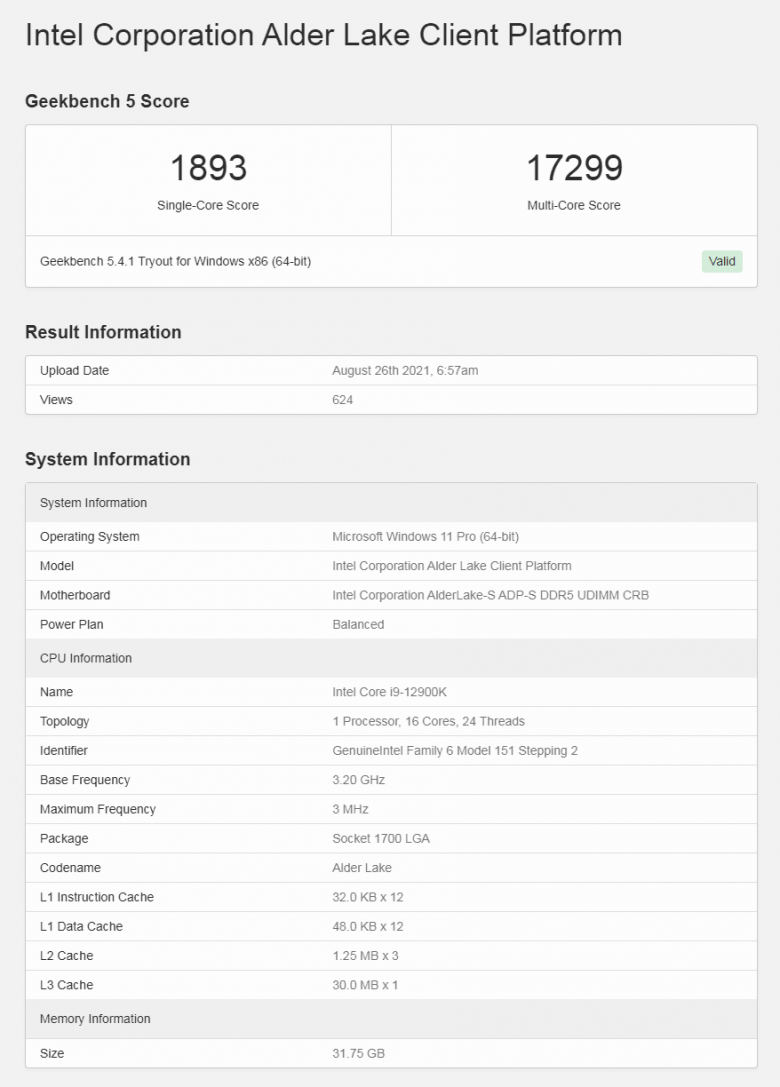Click the System Information table header row
Viewport: 780px width, 1087px height.
pos(391,503)
